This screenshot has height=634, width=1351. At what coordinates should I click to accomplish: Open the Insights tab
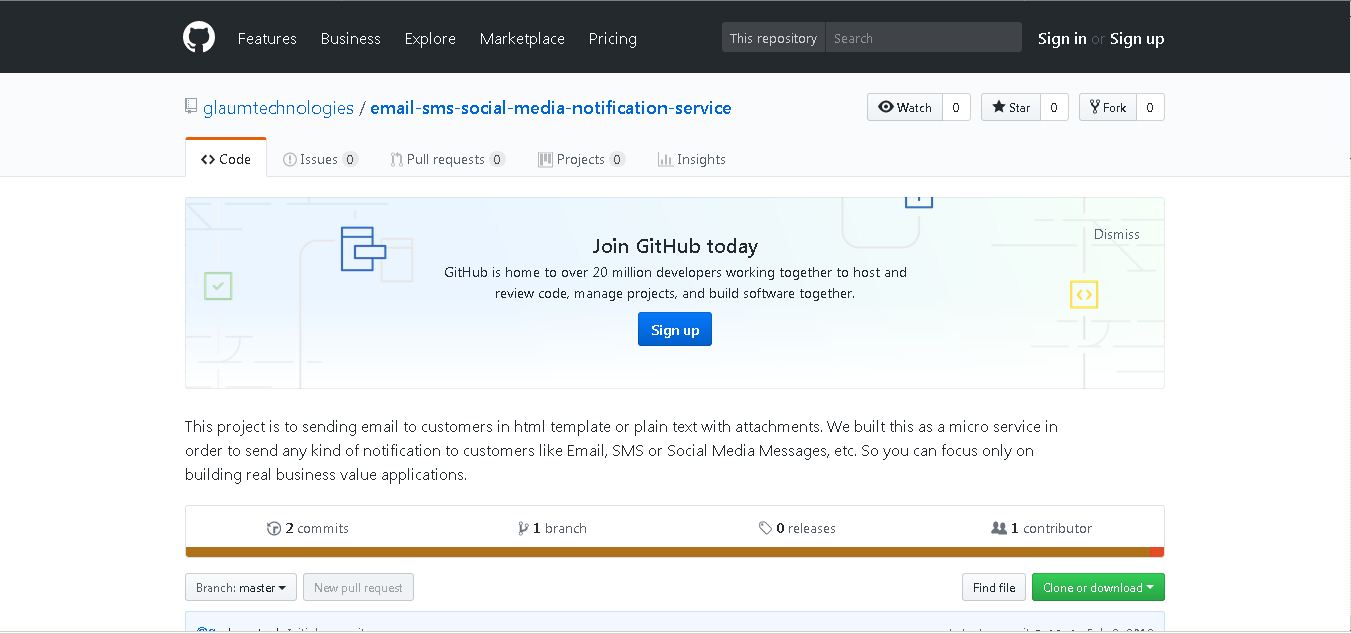(692, 159)
